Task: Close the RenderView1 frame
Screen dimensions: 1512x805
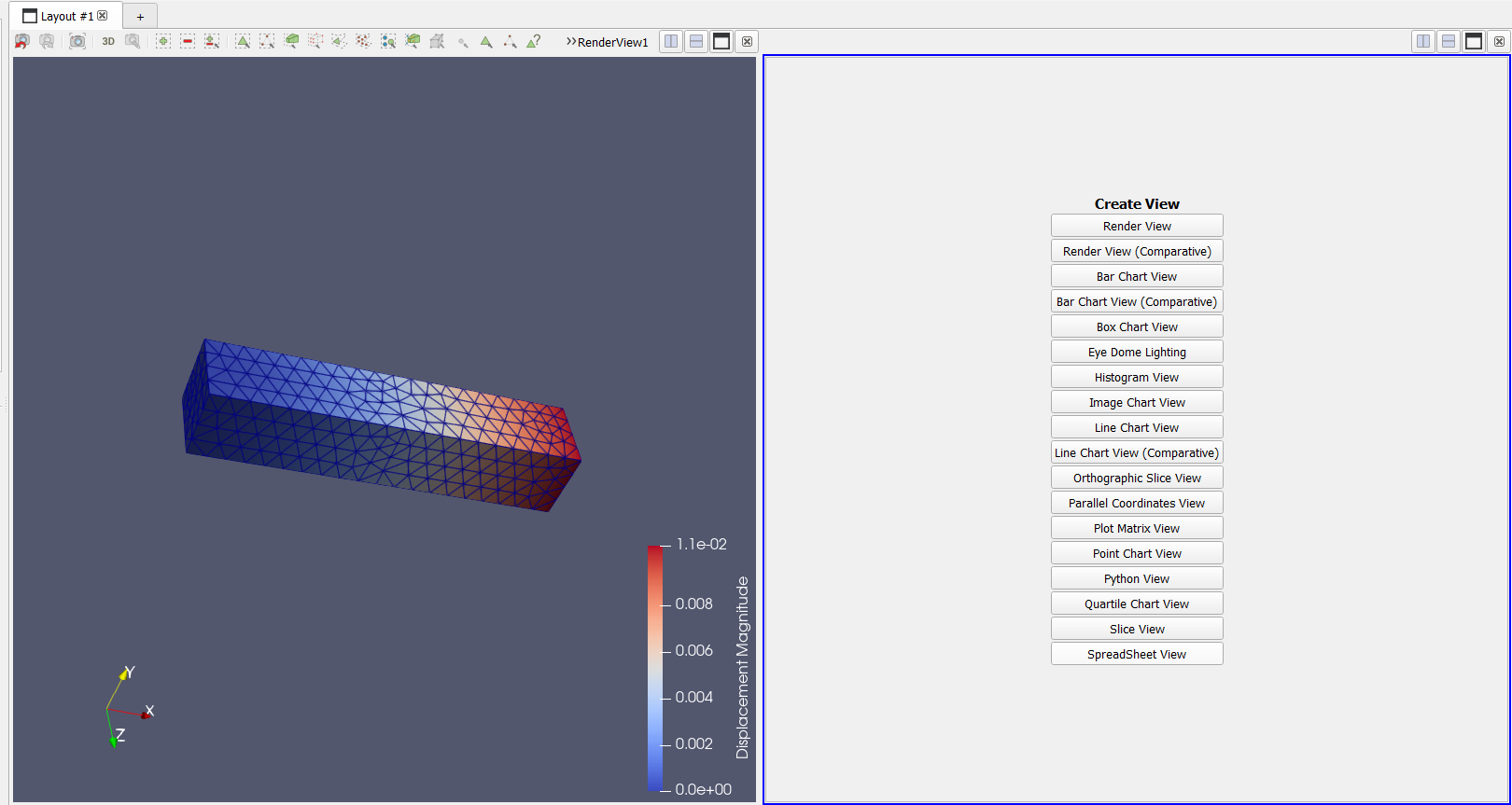Action: pos(747,41)
